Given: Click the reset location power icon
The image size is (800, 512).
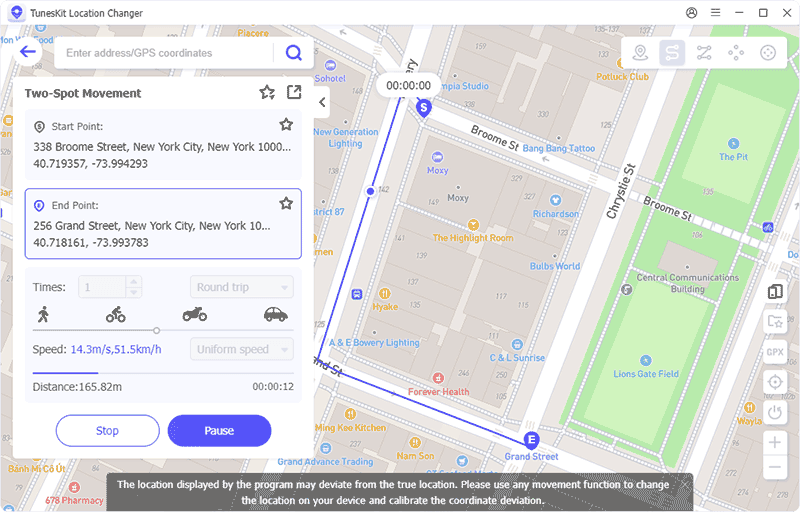Looking at the screenshot, I should 775,412.
